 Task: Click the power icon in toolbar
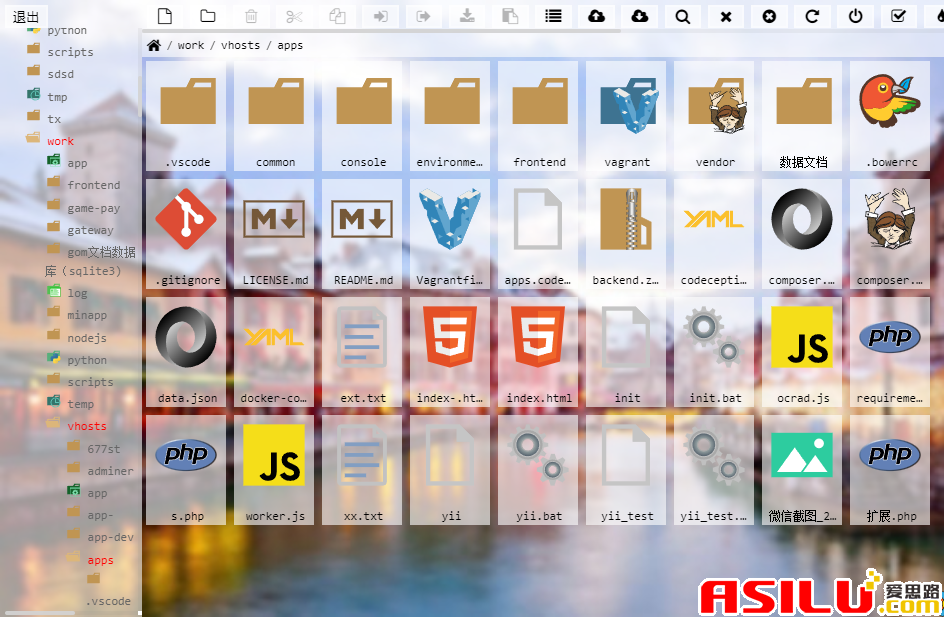(x=856, y=16)
